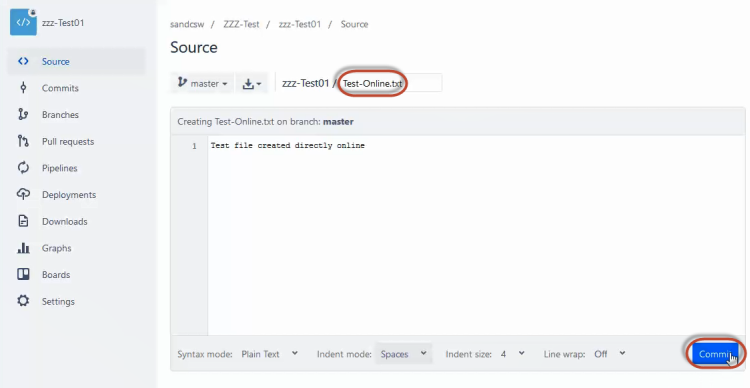Click the Boards icon in sidebar
750x388 pixels.
(x=23, y=274)
